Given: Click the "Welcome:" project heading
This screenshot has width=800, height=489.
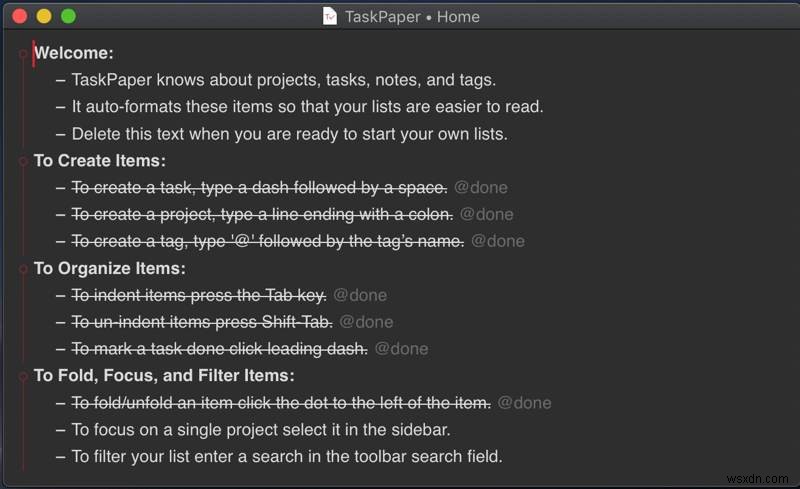Looking at the screenshot, I should (74, 53).
